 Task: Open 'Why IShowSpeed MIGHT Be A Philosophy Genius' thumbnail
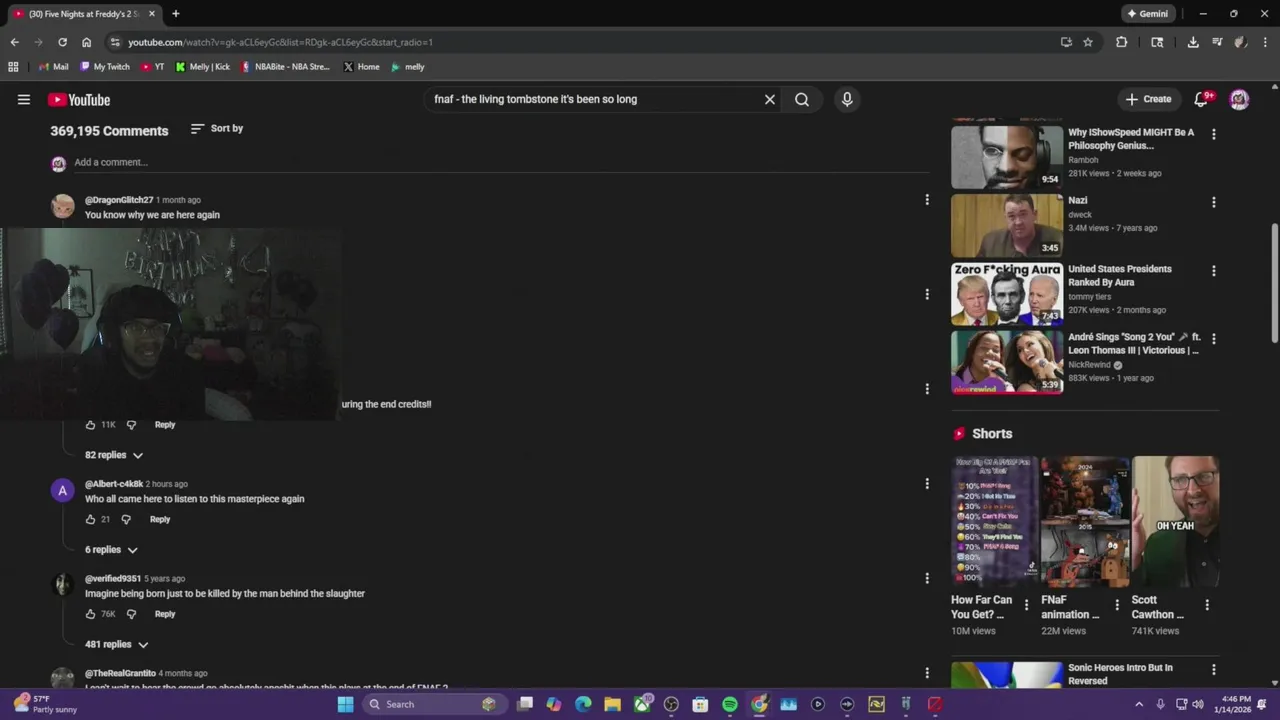[x=1007, y=157]
